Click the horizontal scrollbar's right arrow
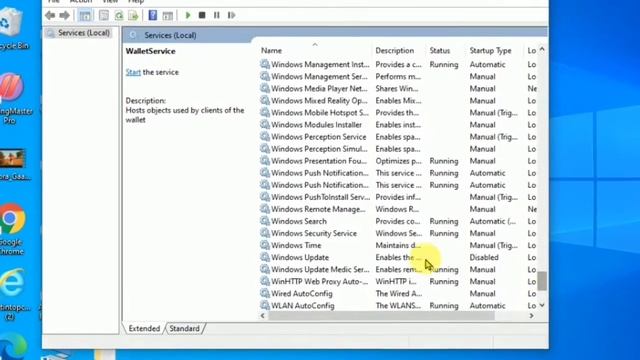 point(531,316)
